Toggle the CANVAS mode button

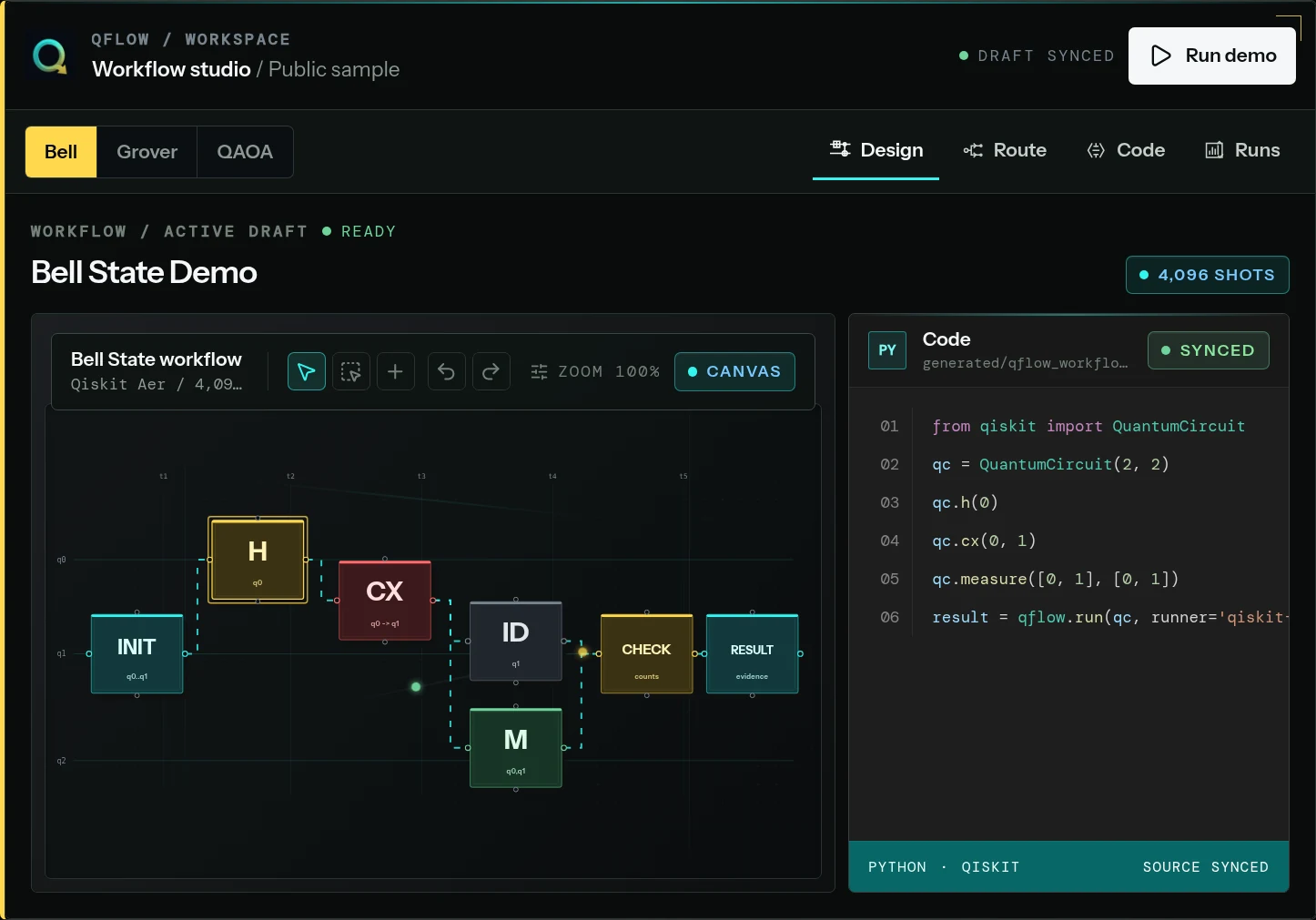point(734,371)
